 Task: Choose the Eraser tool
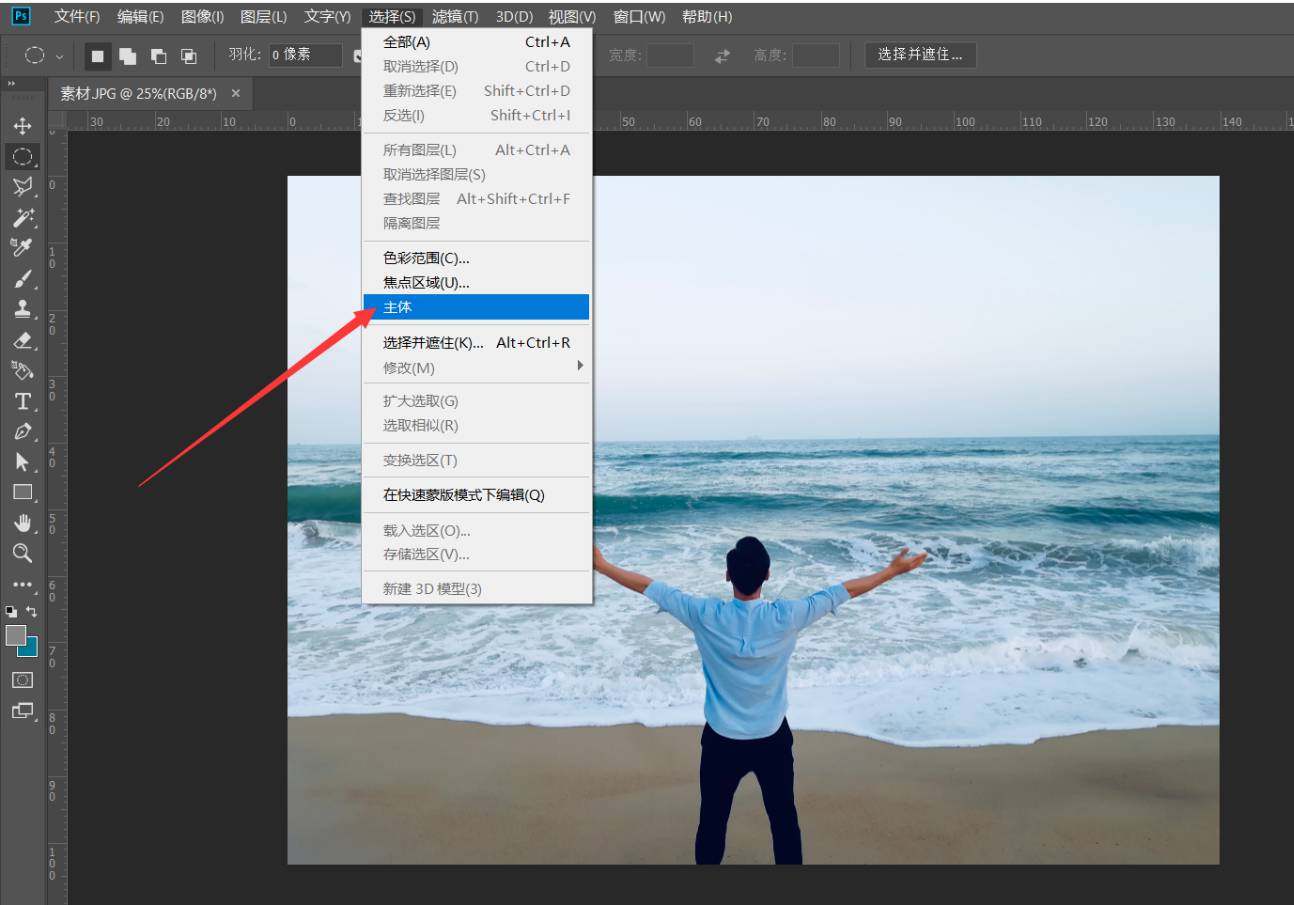click(23, 340)
